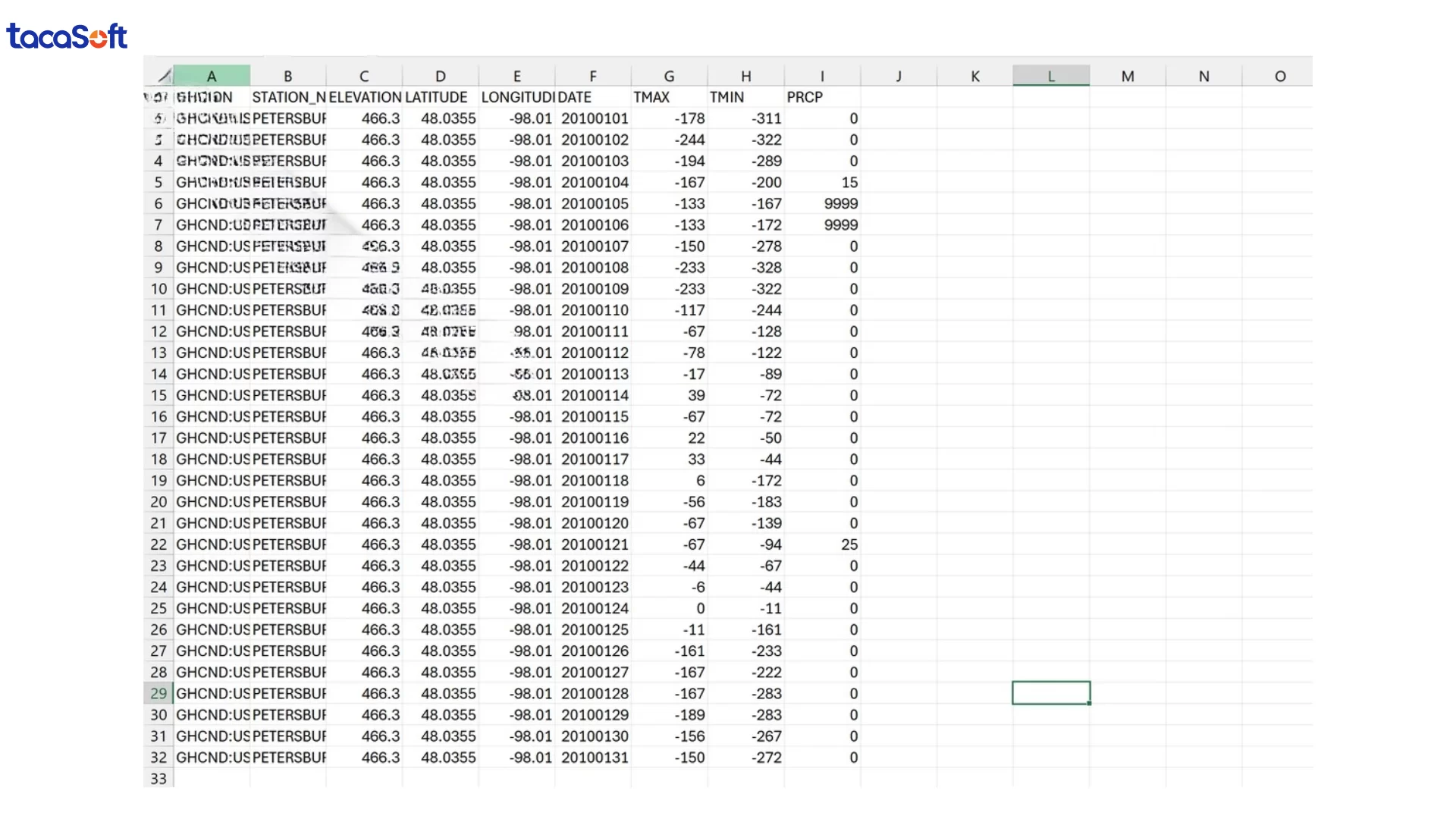Click TMAX cell 6 in row 19
The width and height of the screenshot is (1456, 819).
pos(670,480)
